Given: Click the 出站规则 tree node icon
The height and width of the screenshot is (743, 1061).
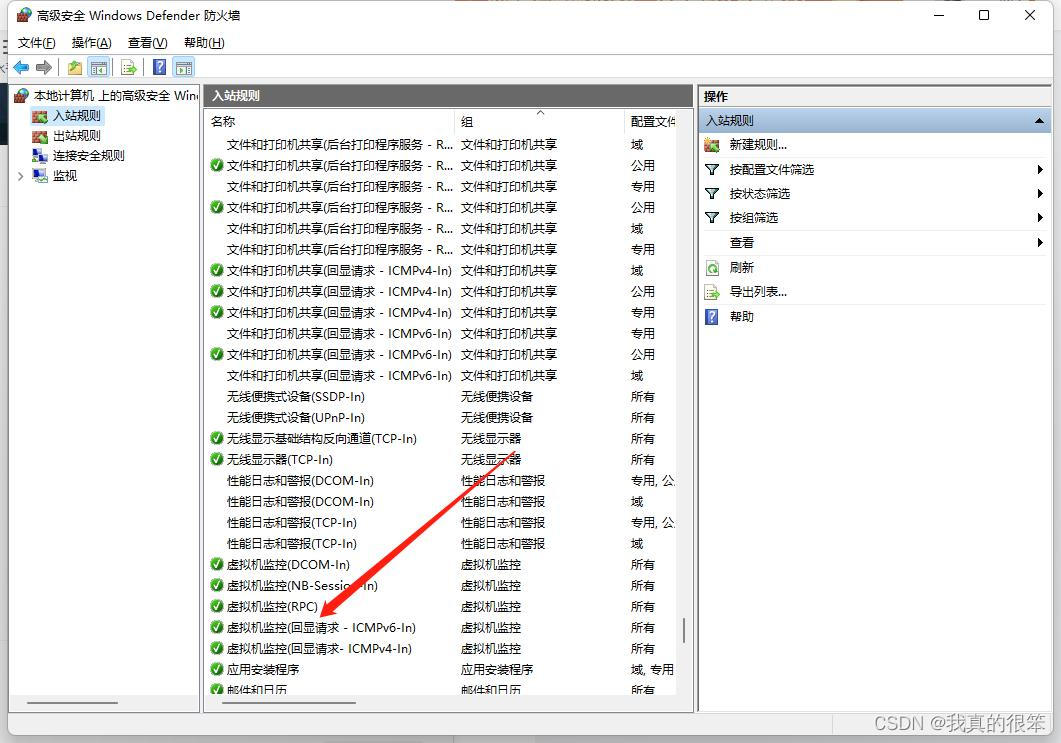Looking at the screenshot, I should [40, 136].
